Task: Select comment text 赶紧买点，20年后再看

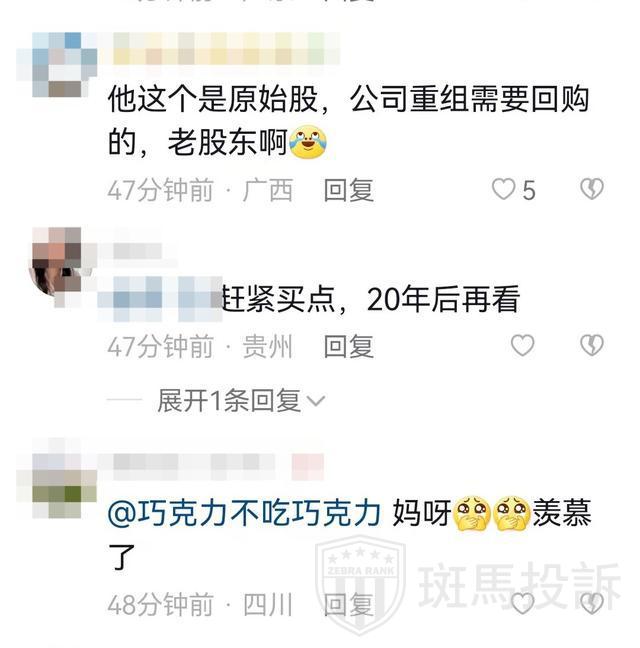Action: pos(371,299)
